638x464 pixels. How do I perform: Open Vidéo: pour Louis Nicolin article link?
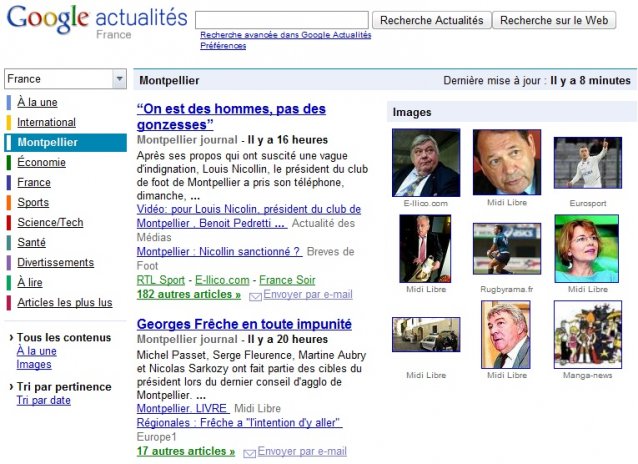click(249, 216)
